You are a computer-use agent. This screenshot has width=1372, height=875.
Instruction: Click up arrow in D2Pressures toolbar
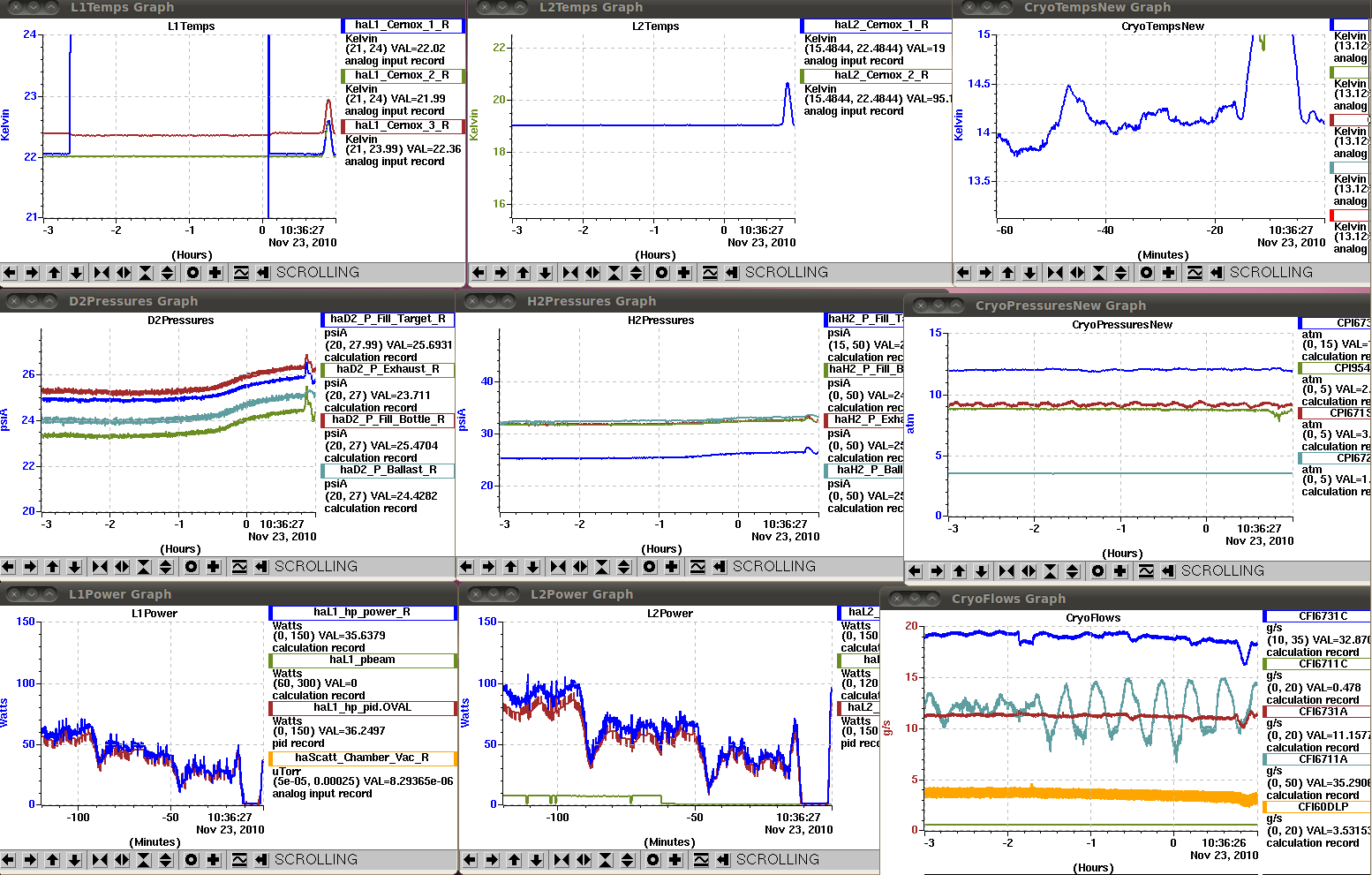point(53,567)
